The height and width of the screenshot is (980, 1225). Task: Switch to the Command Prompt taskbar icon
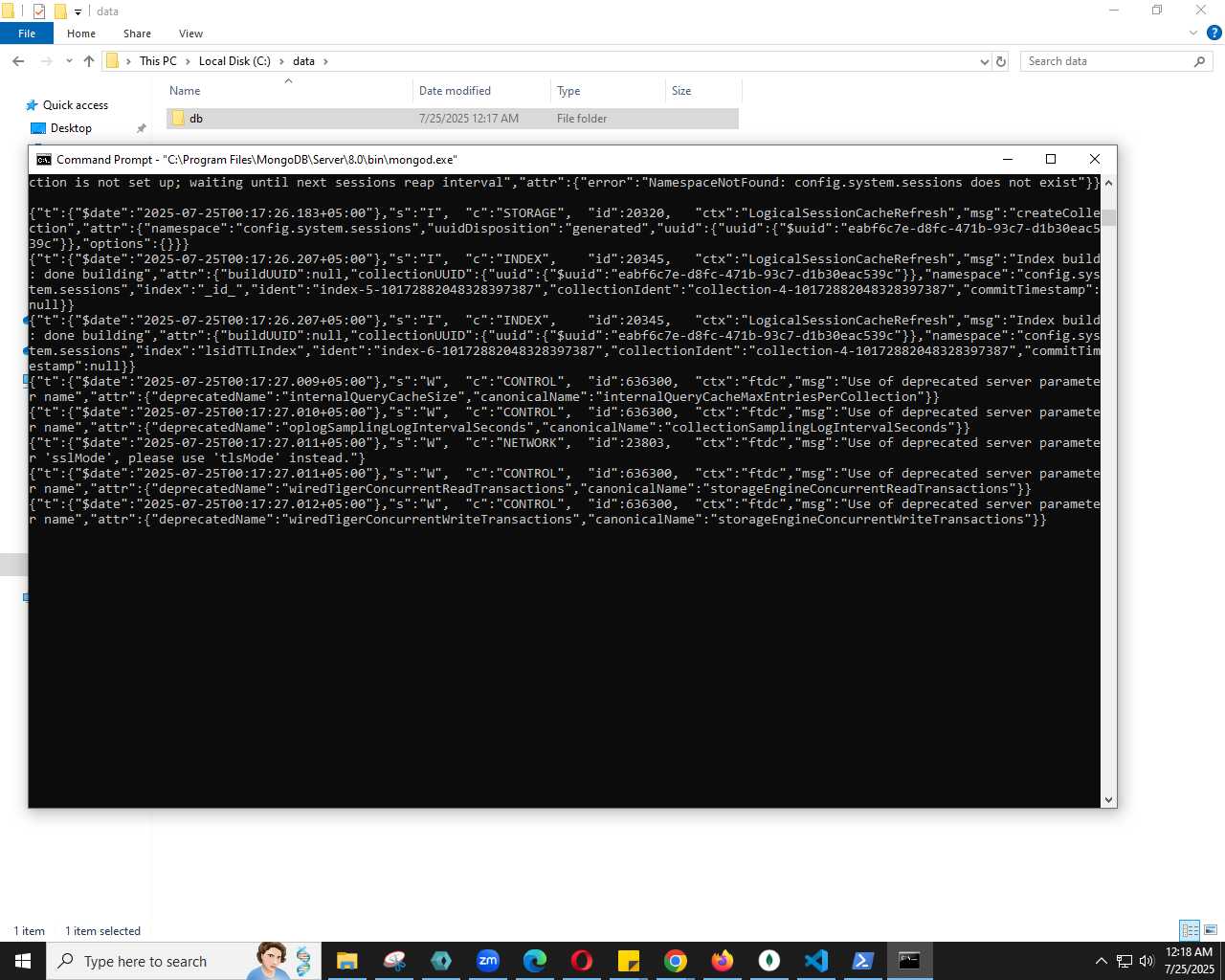(x=910, y=961)
